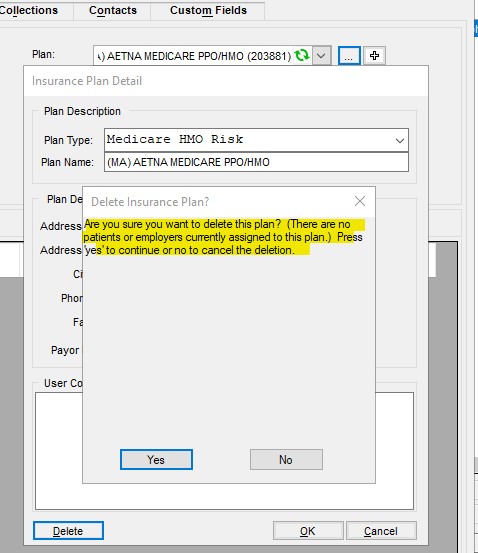478x553 pixels.
Task: Switch to the Contacts tab
Action: [x=113, y=10]
